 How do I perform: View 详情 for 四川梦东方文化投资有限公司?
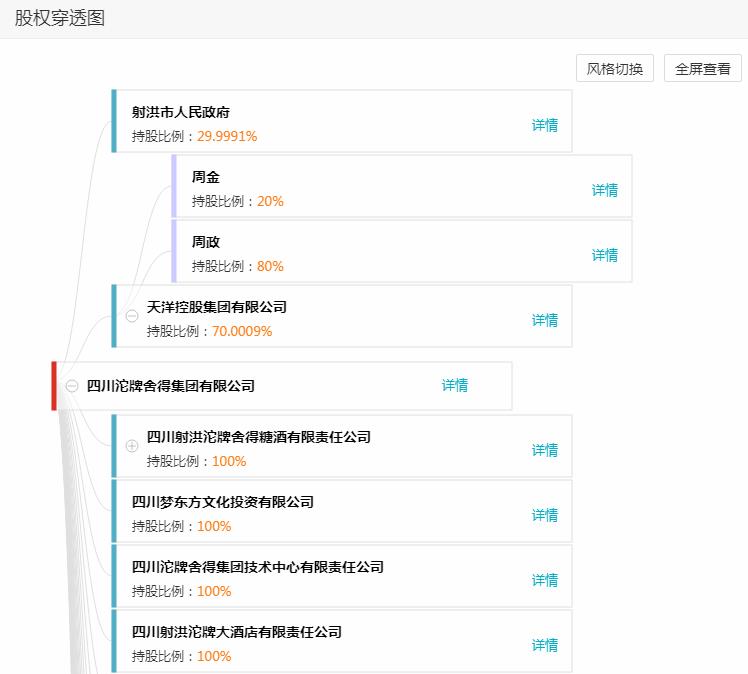pos(545,515)
